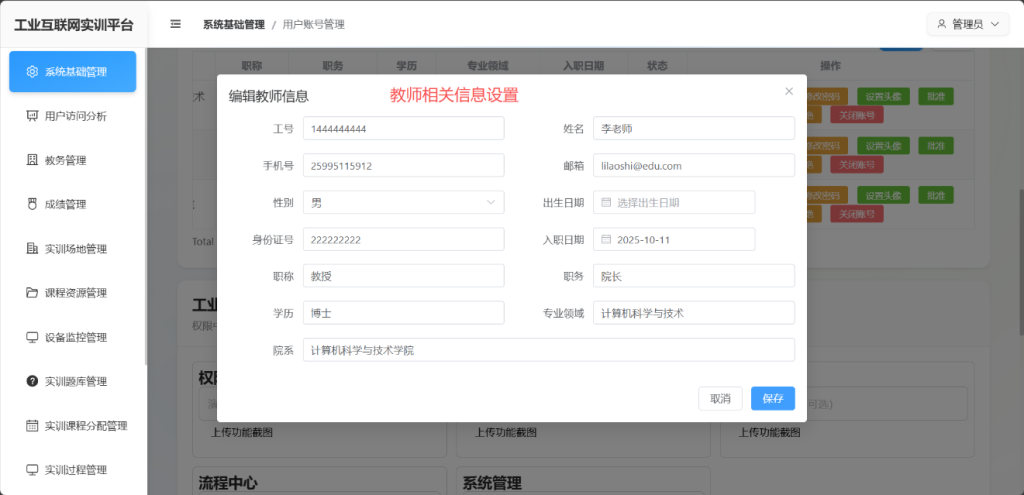
Task: Click the 实训题库管理 question mark icon
Action: click(x=32, y=381)
